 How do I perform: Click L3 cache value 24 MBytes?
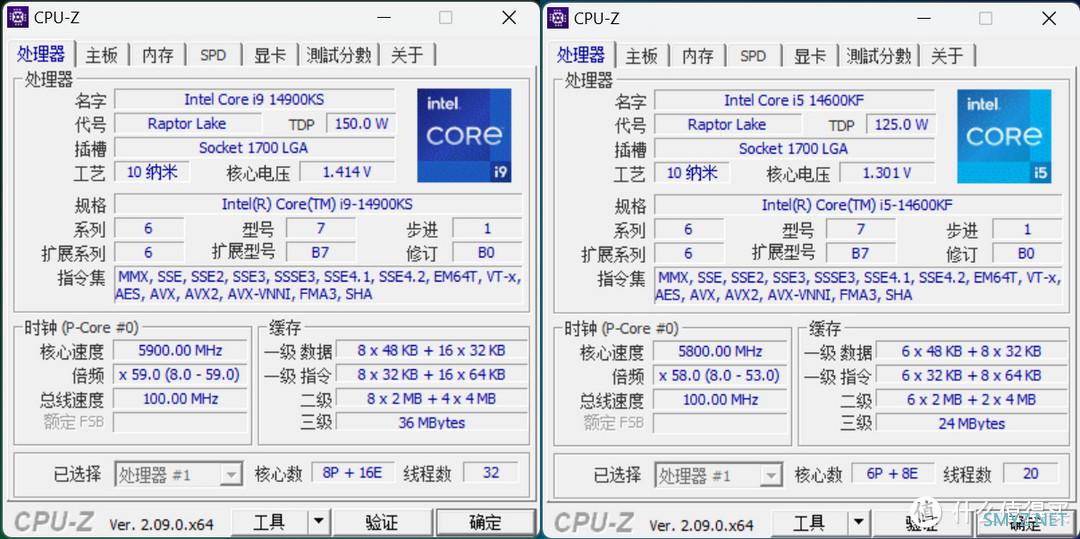tap(971, 423)
